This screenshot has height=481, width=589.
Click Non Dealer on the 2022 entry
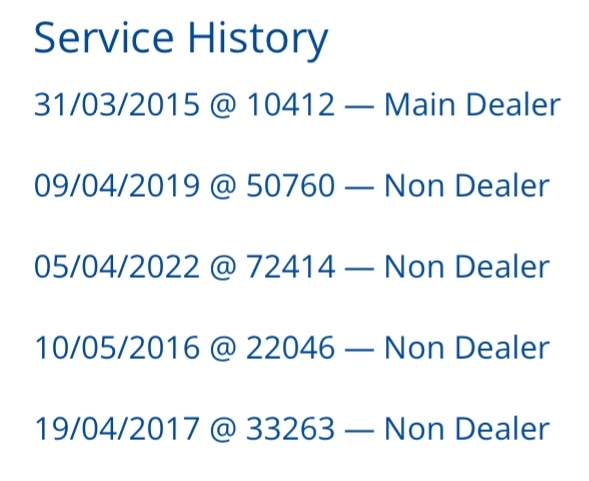click(467, 266)
